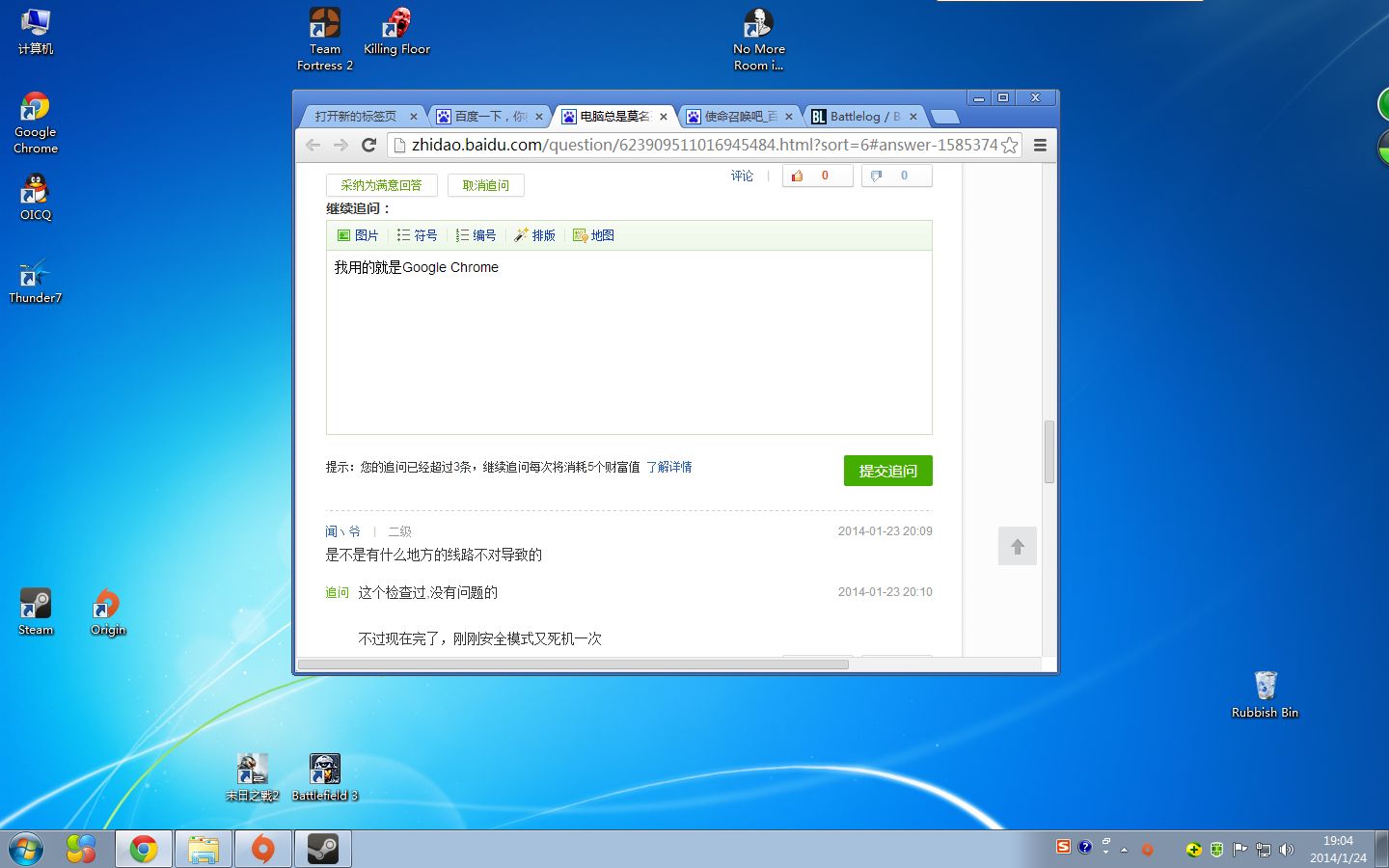
Task: Click the 采纳为满意回答 button
Action: pos(381,185)
